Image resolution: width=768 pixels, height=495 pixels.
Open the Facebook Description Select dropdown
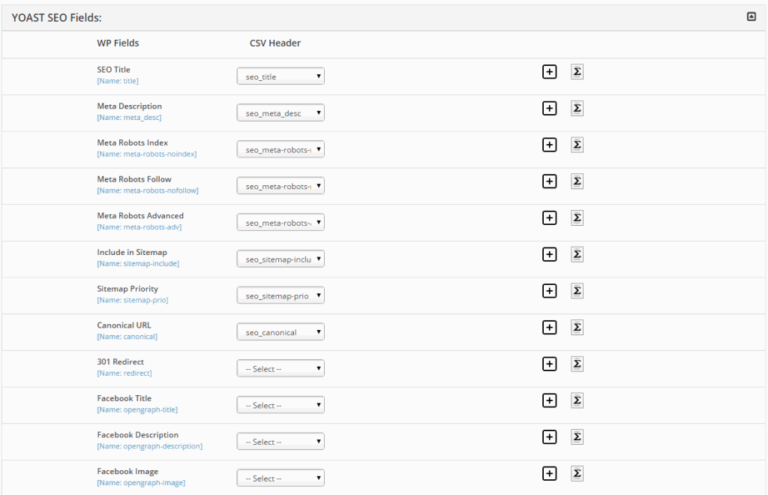pos(281,442)
